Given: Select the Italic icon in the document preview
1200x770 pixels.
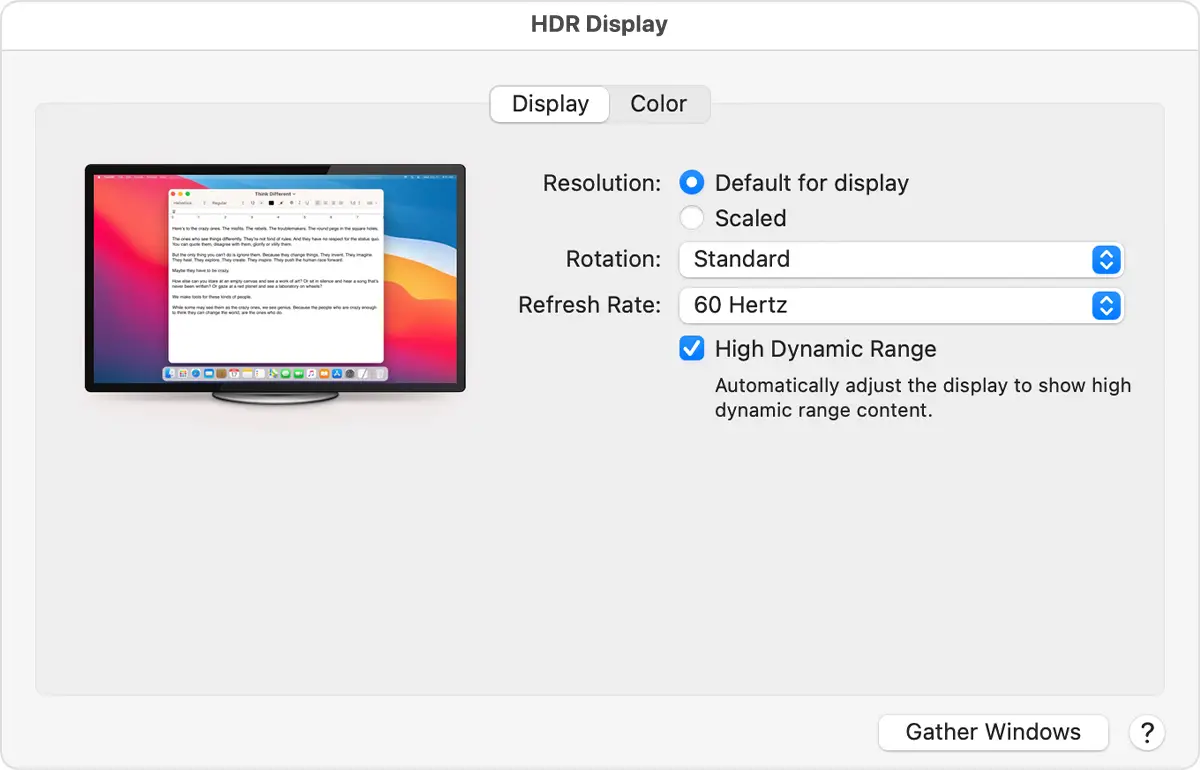Looking at the screenshot, I should (299, 203).
